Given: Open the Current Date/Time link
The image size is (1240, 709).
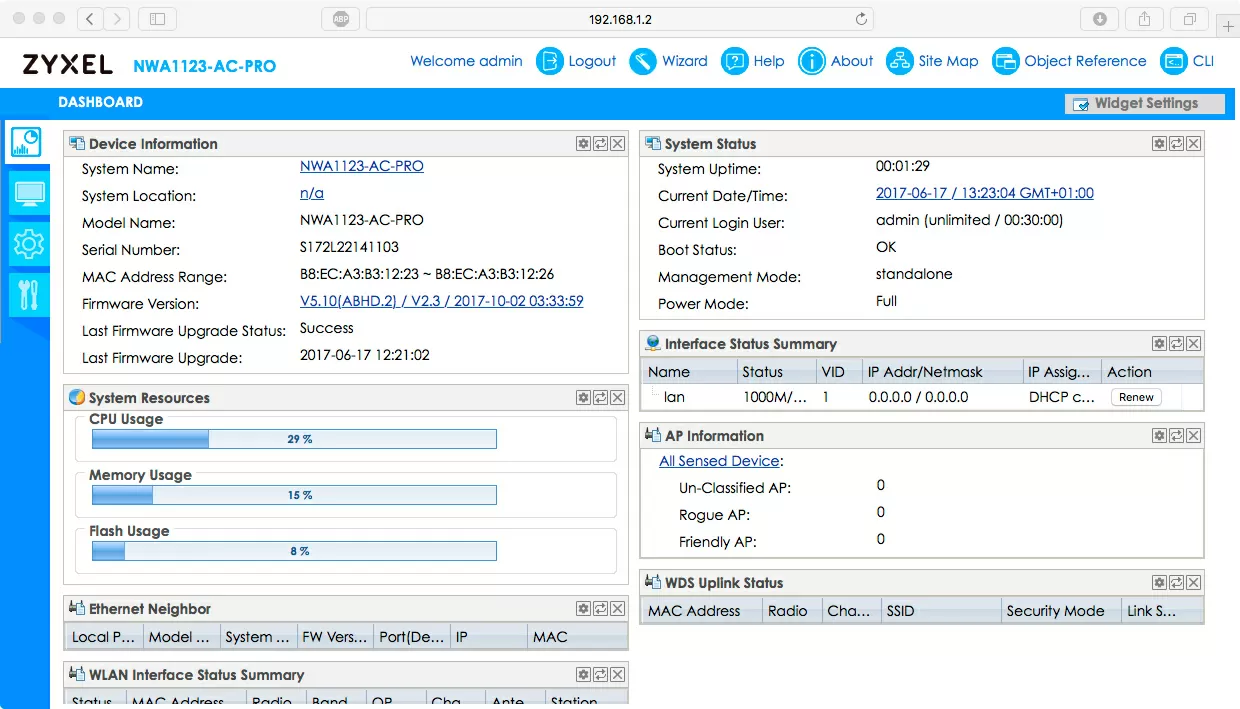Looking at the screenshot, I should 985,193.
